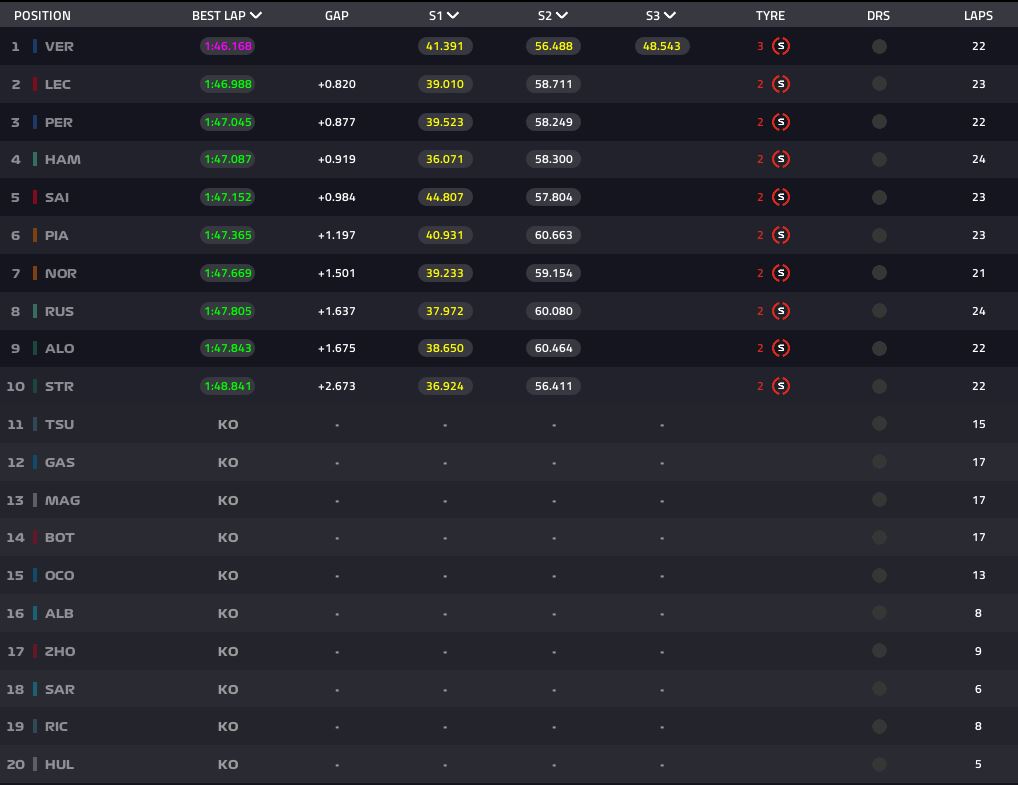Click the soft tyre icon for PIA
The image size is (1018, 785).
pos(781,235)
